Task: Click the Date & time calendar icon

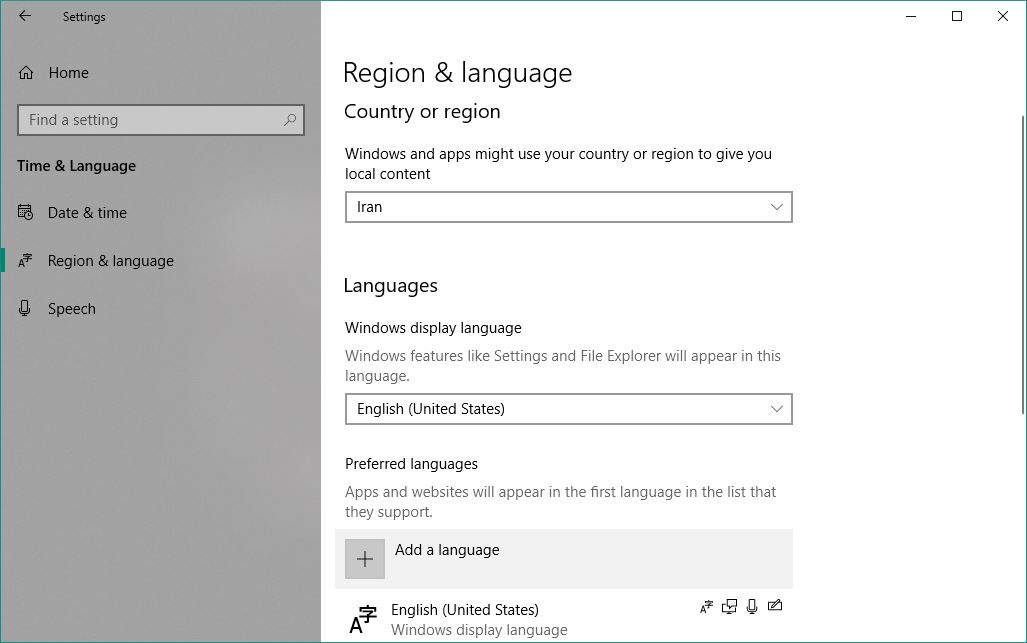Action: [25, 212]
